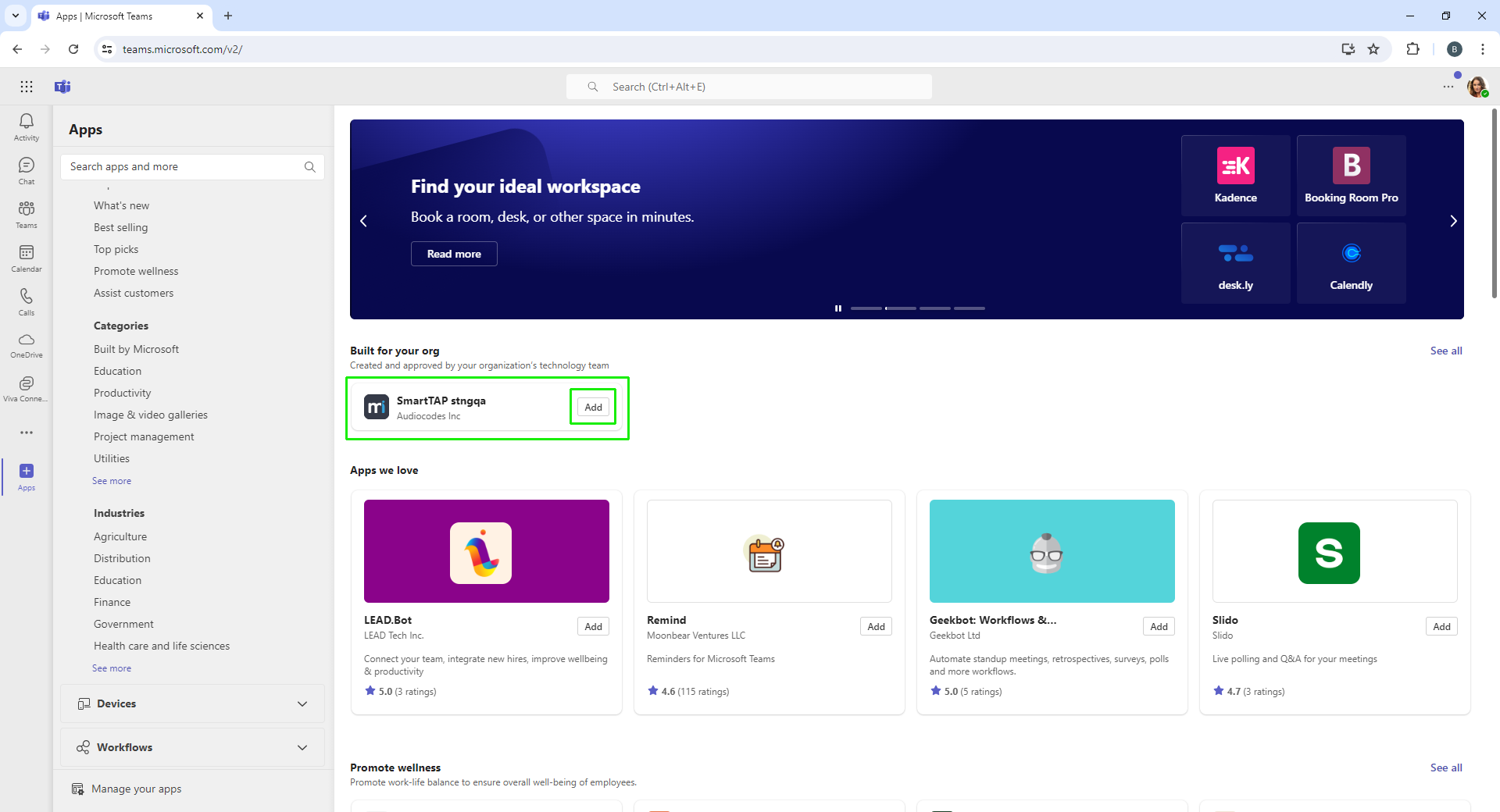Select What's new in apps menu
This screenshot has height=812, width=1500.
(121, 205)
